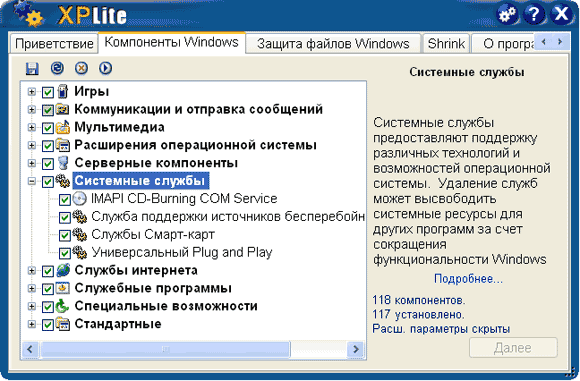Click the Далее button
The width and height of the screenshot is (580, 381).
[513, 348]
